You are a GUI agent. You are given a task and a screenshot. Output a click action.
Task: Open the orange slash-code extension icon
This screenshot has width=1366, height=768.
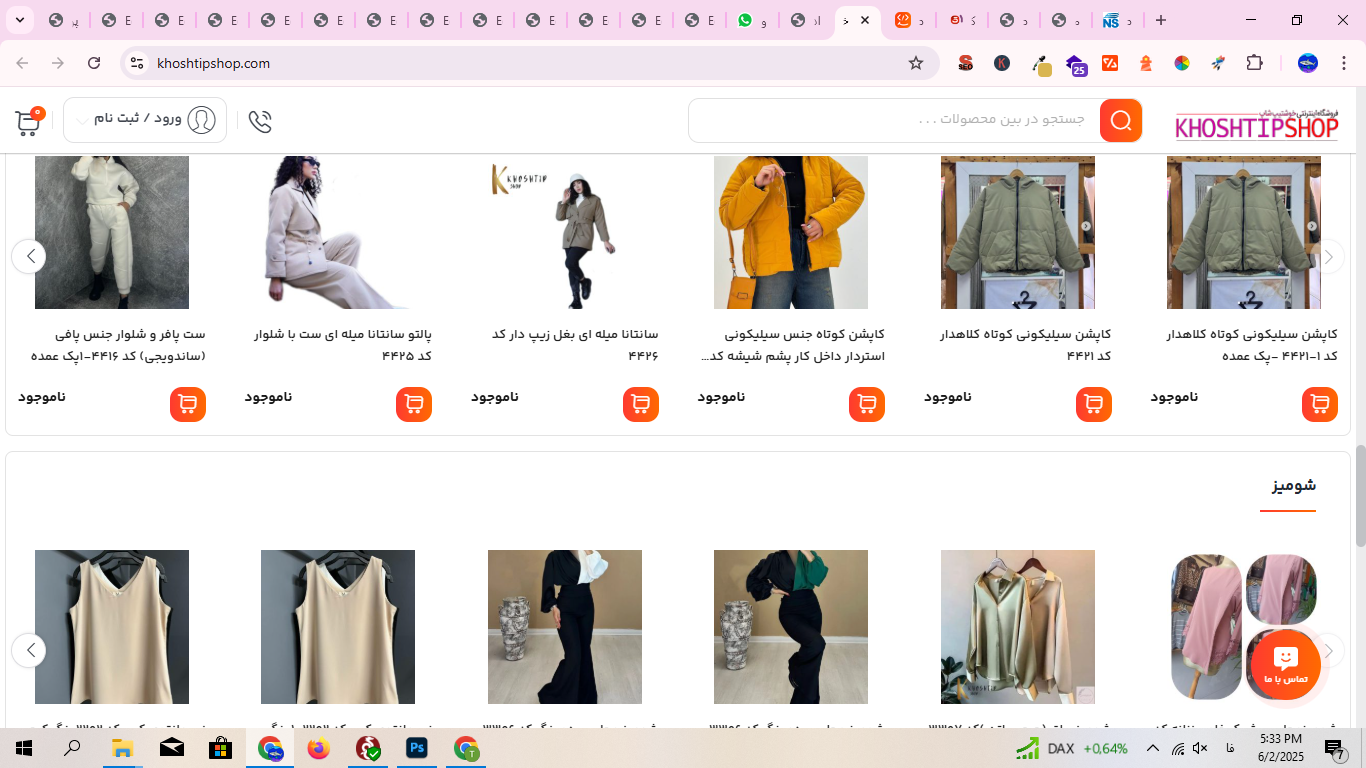tap(1110, 63)
